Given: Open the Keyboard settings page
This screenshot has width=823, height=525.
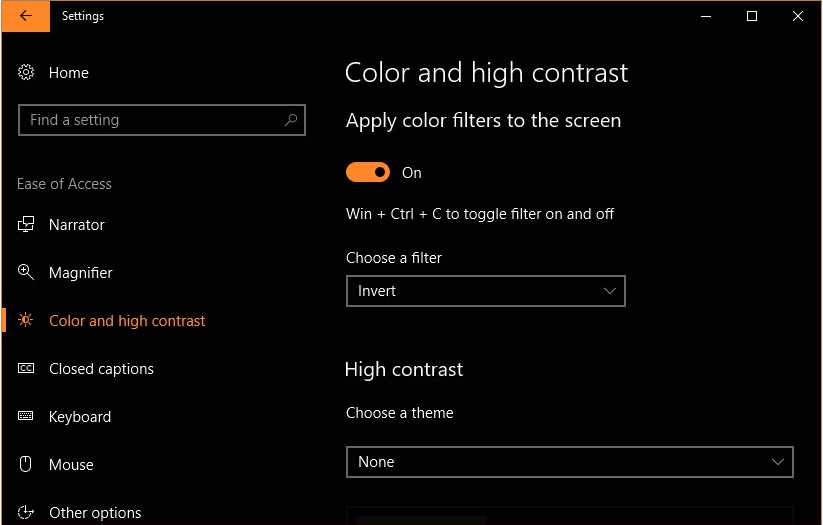Looking at the screenshot, I should coord(80,417).
